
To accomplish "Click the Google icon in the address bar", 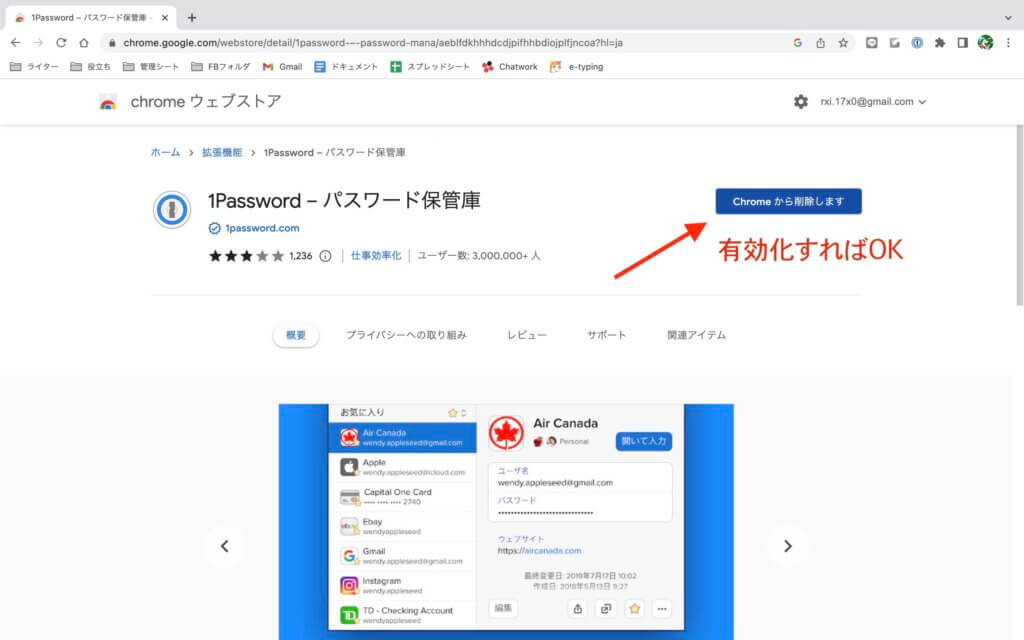I will [x=797, y=42].
